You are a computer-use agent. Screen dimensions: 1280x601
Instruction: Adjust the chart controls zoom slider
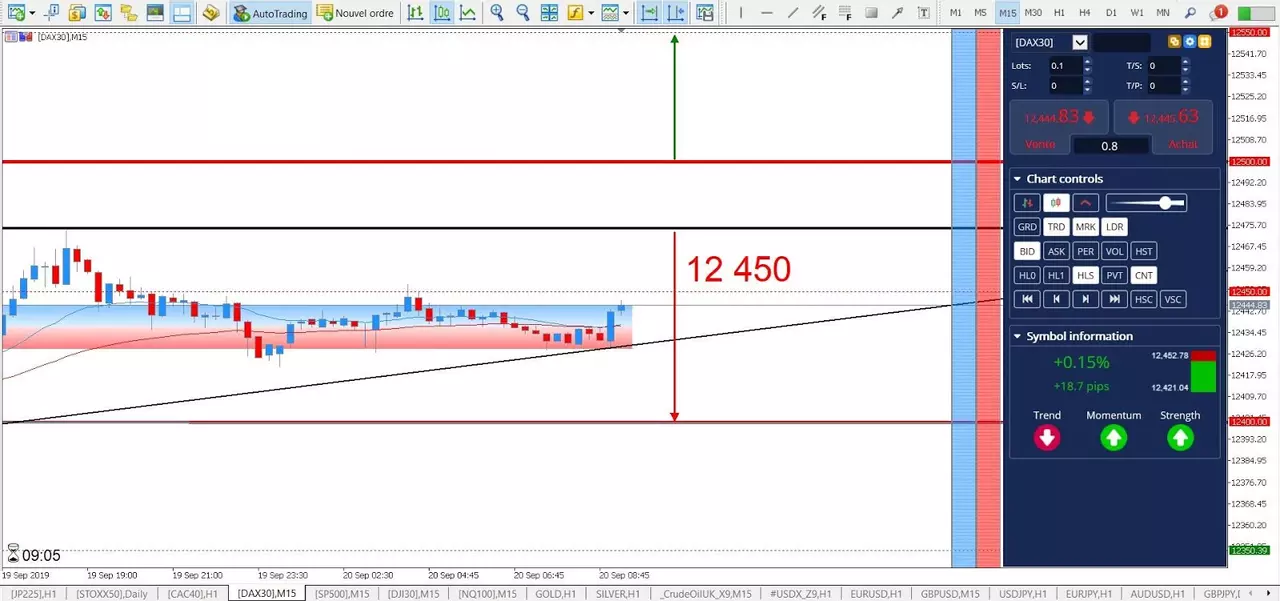(1145, 203)
